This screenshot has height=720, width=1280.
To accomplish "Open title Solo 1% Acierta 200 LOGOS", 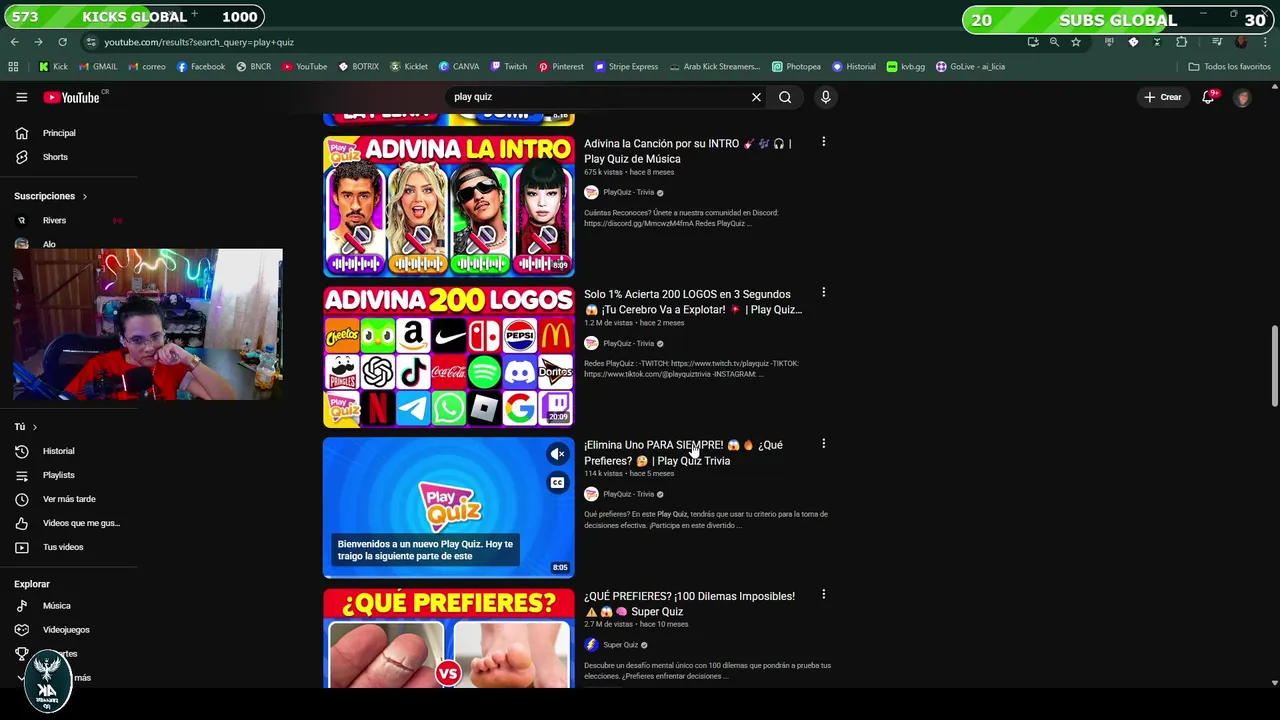I will (693, 302).
